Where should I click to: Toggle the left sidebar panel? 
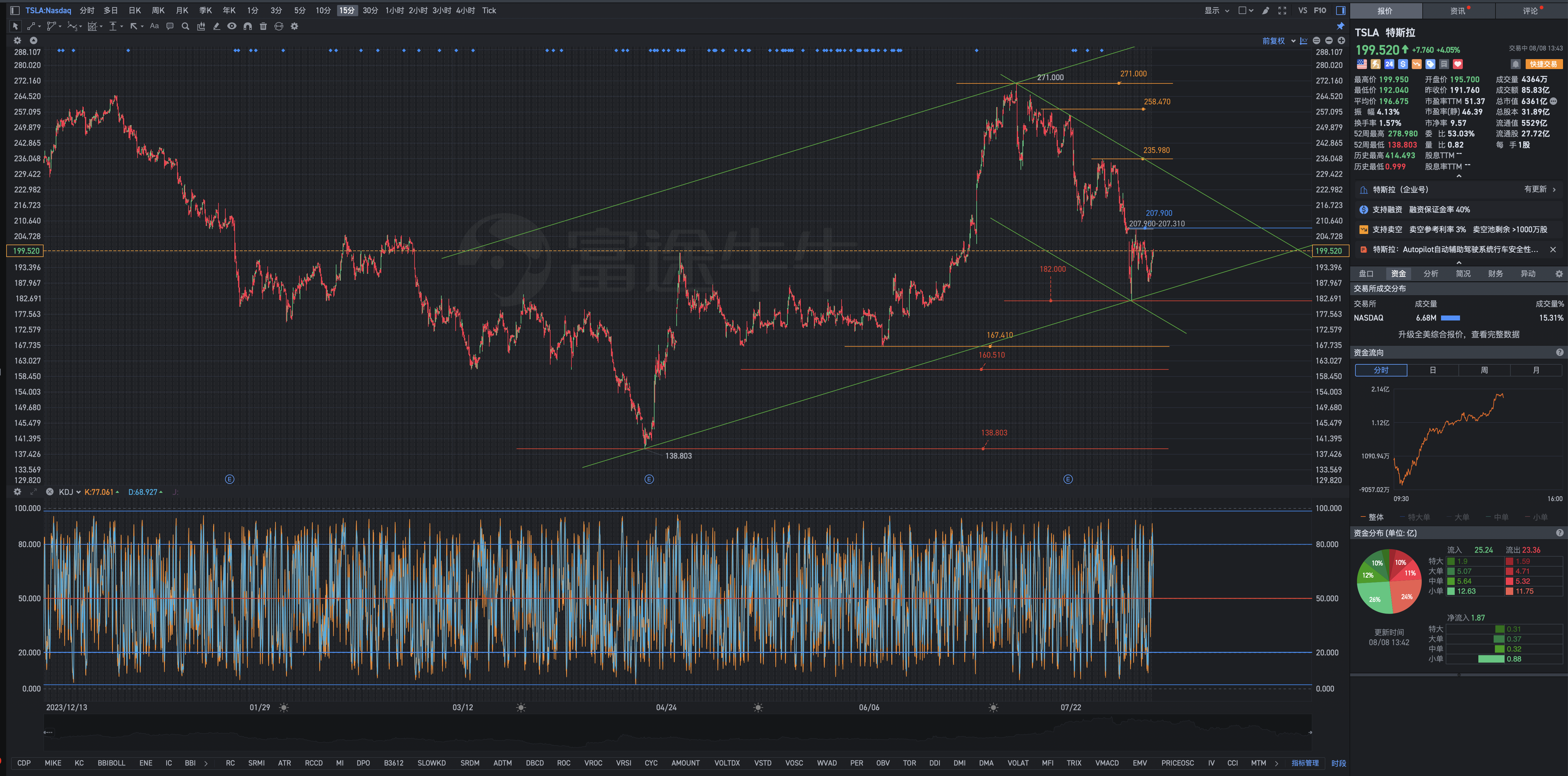click(x=15, y=10)
